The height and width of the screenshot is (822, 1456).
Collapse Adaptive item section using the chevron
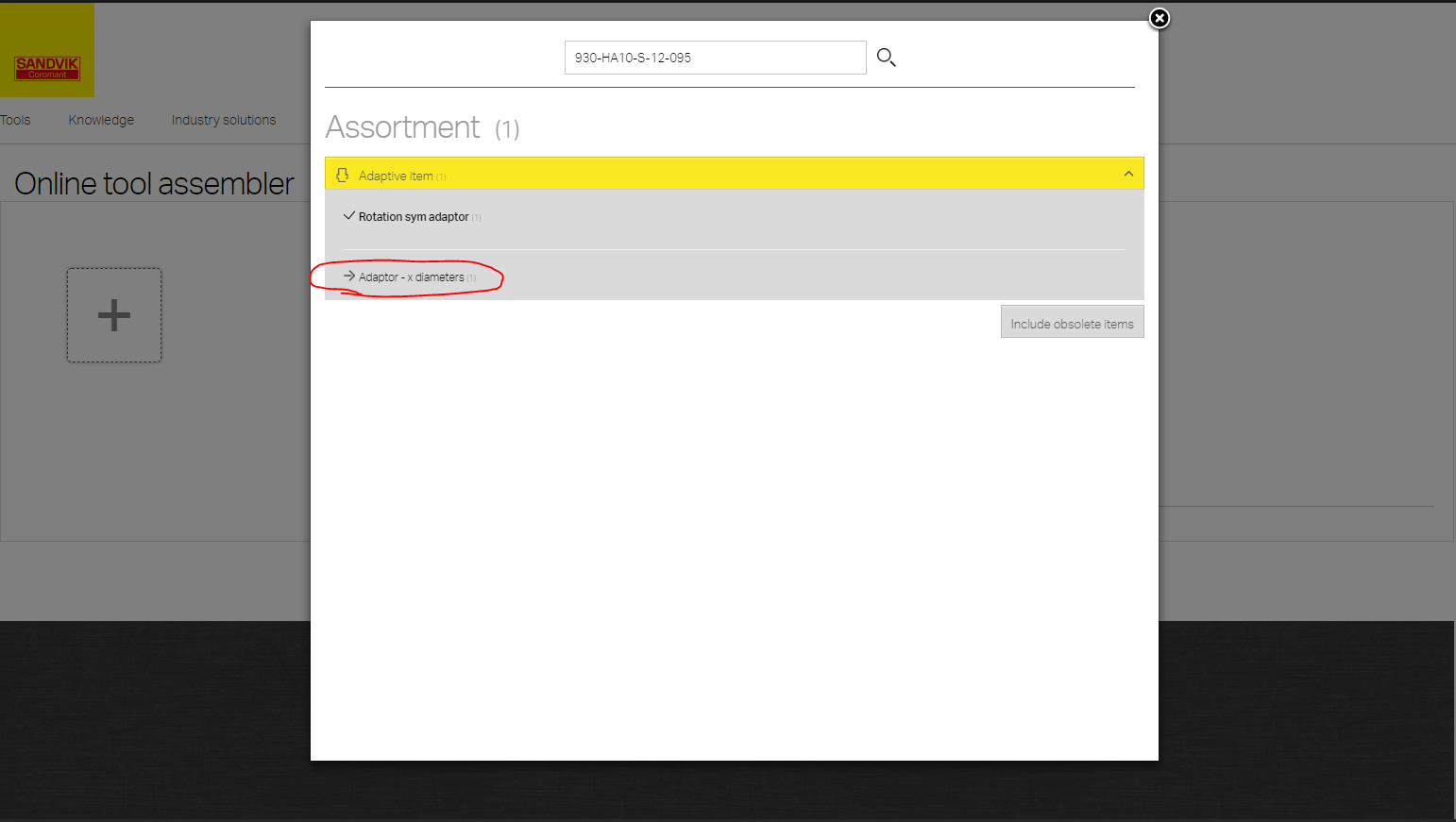point(1128,174)
